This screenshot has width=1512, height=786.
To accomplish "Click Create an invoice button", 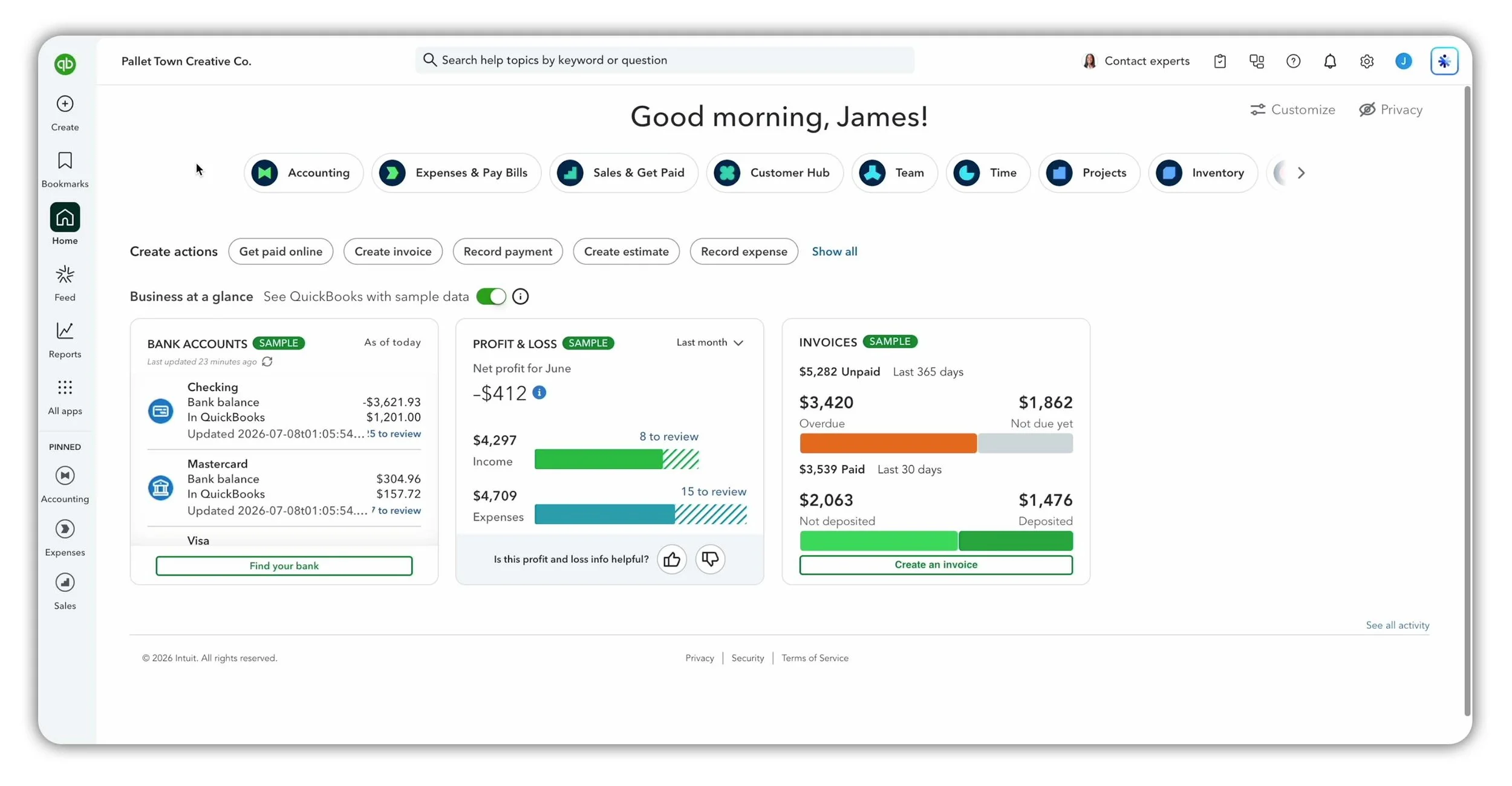I will click(x=936, y=565).
